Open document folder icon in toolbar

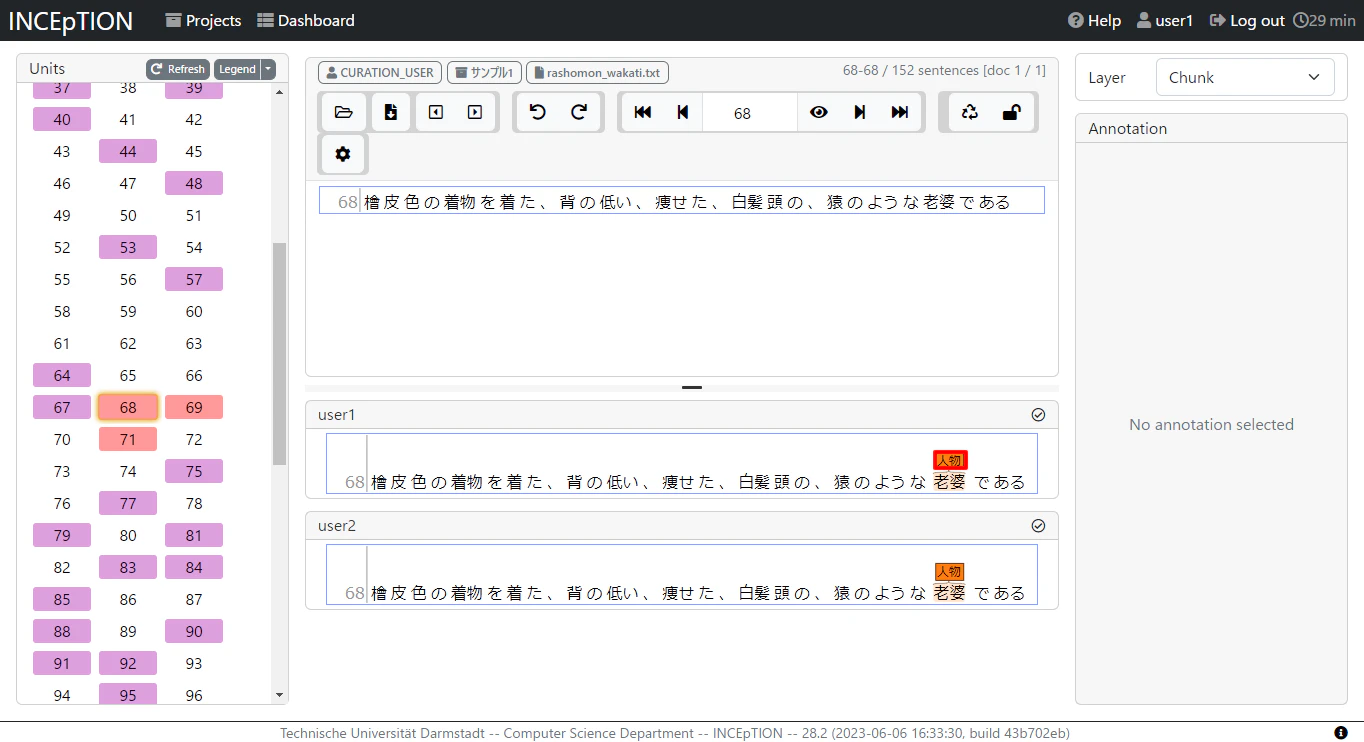point(343,112)
